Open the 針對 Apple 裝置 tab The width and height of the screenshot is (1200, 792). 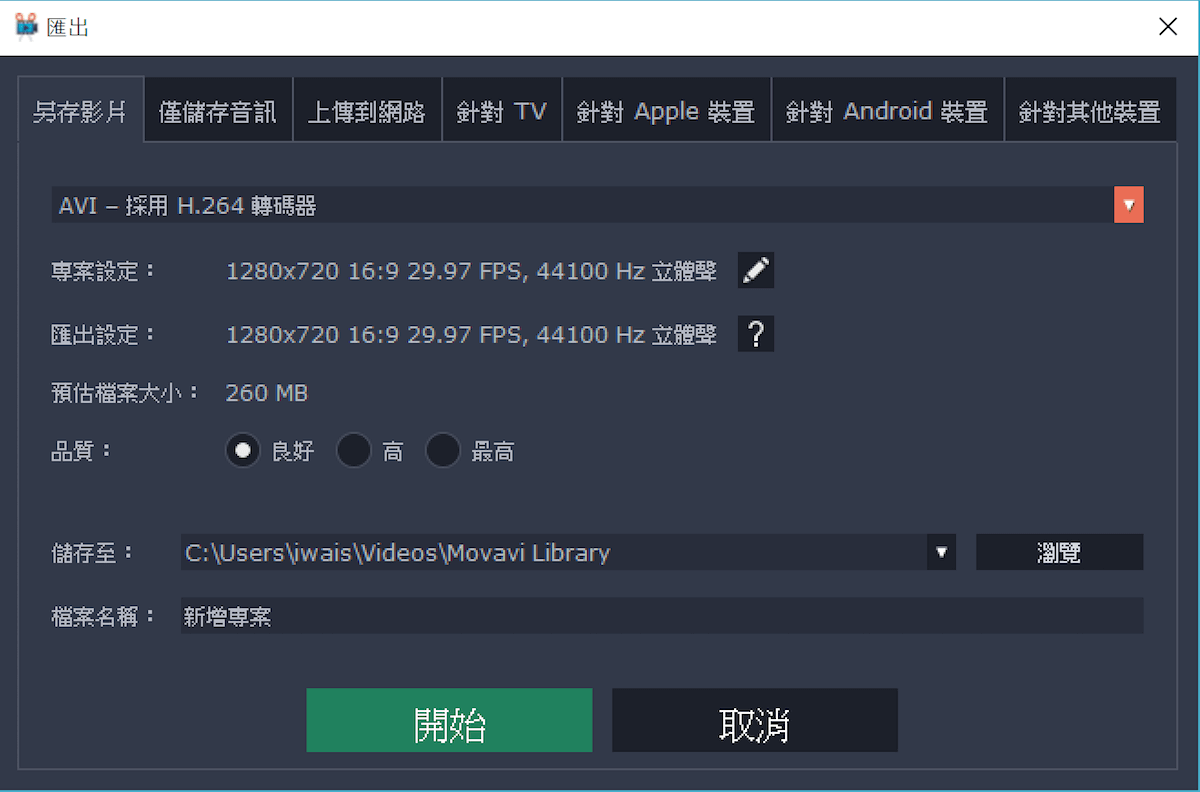click(x=666, y=111)
